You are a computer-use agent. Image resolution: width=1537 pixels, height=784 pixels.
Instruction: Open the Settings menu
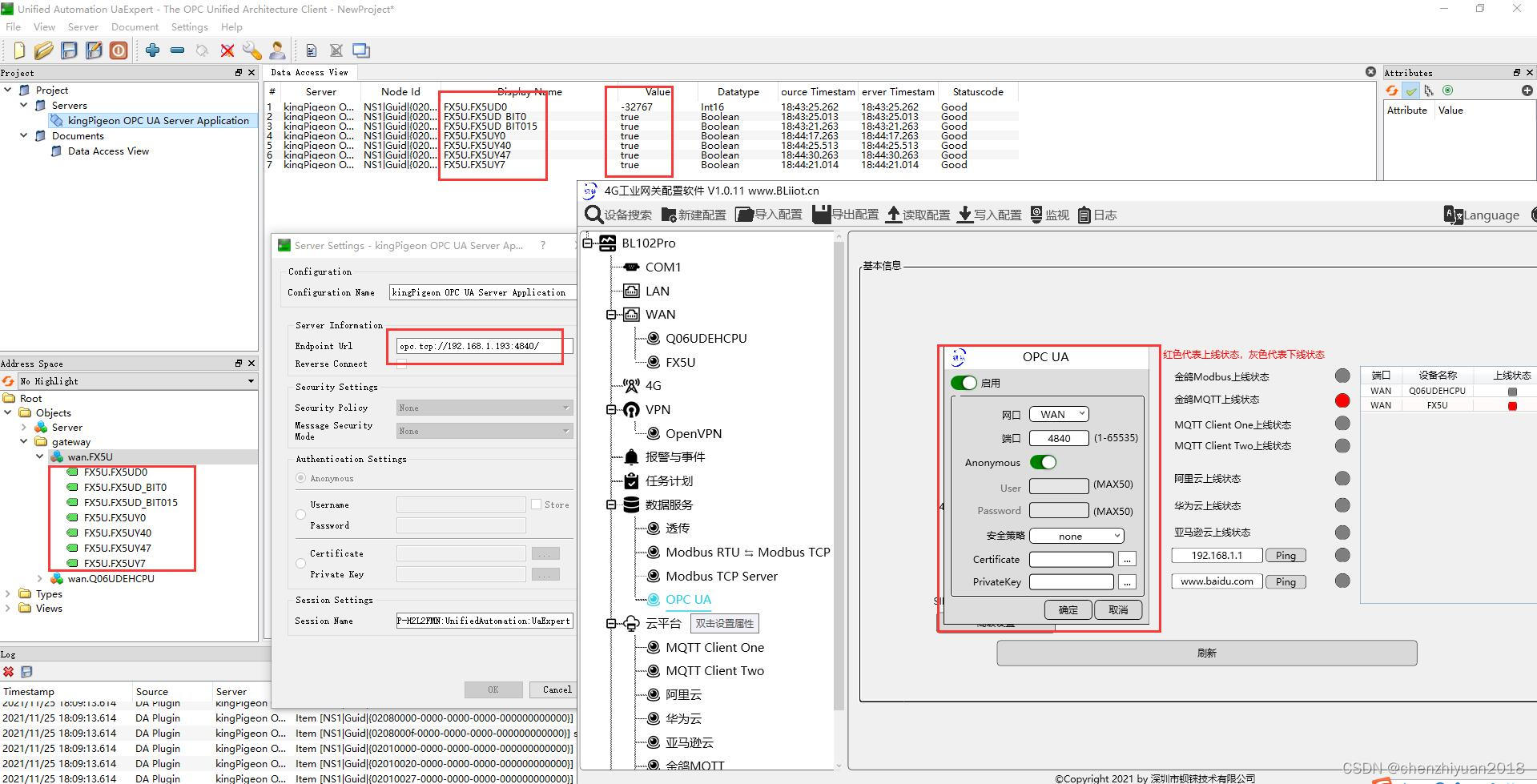[x=189, y=27]
